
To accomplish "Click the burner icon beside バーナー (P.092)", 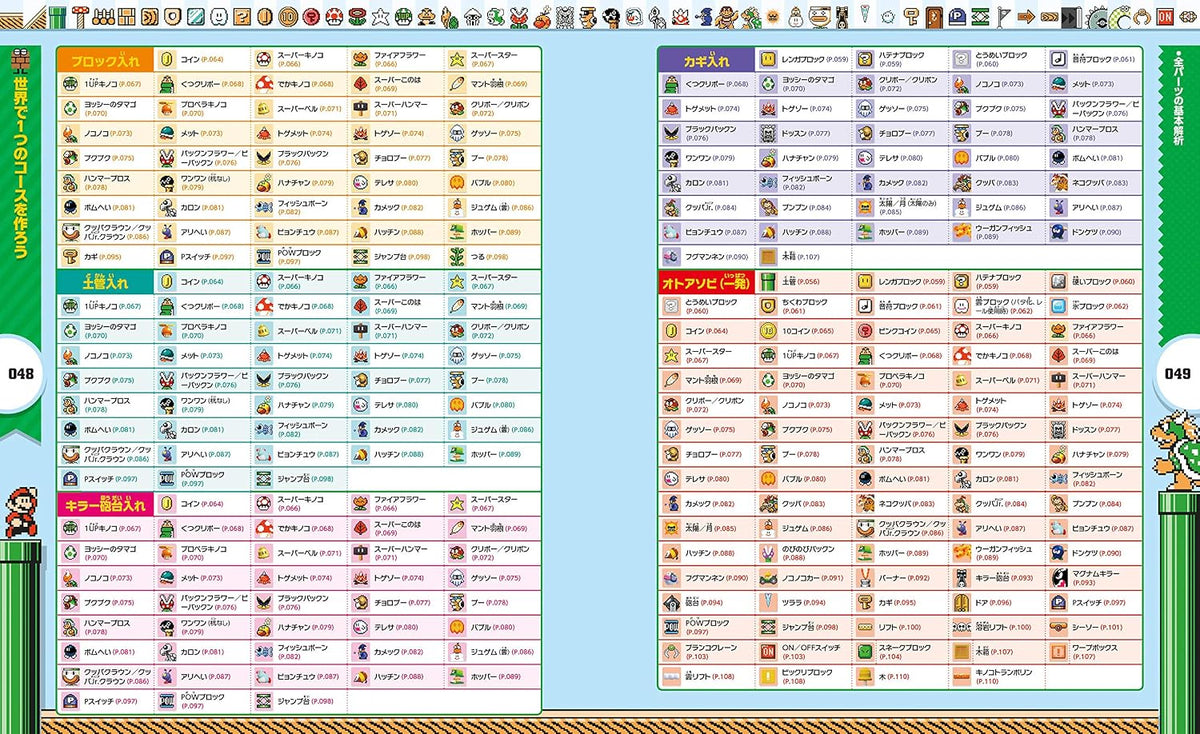I will click(864, 578).
